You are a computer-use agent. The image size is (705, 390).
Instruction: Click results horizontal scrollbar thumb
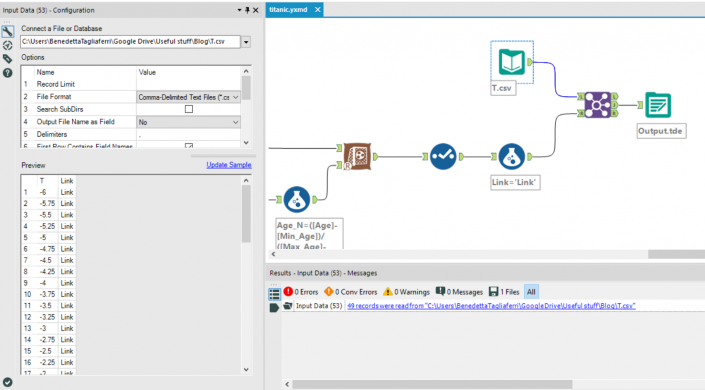(x=433, y=384)
